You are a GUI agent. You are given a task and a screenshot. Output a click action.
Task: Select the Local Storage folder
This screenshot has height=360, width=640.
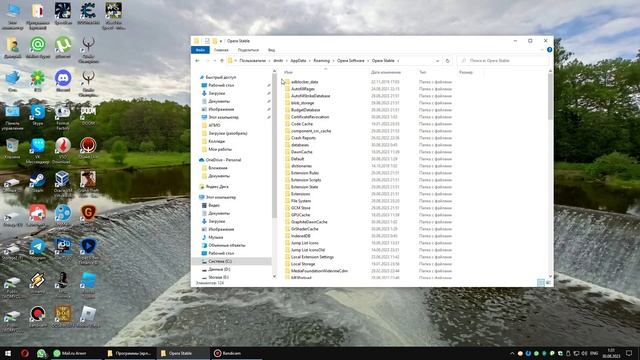303,264
